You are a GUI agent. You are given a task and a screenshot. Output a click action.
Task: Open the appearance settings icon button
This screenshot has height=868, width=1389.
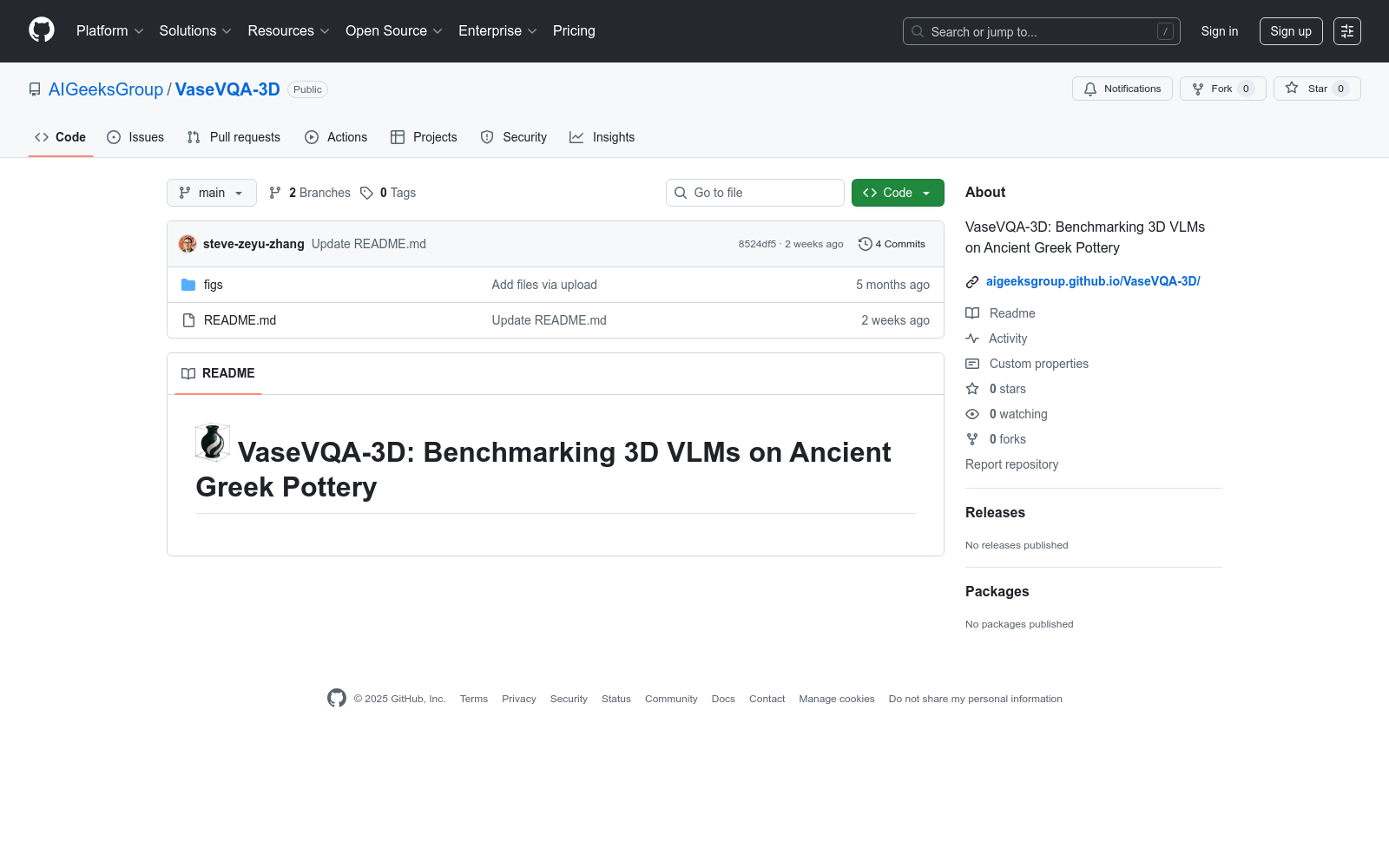[1346, 31]
